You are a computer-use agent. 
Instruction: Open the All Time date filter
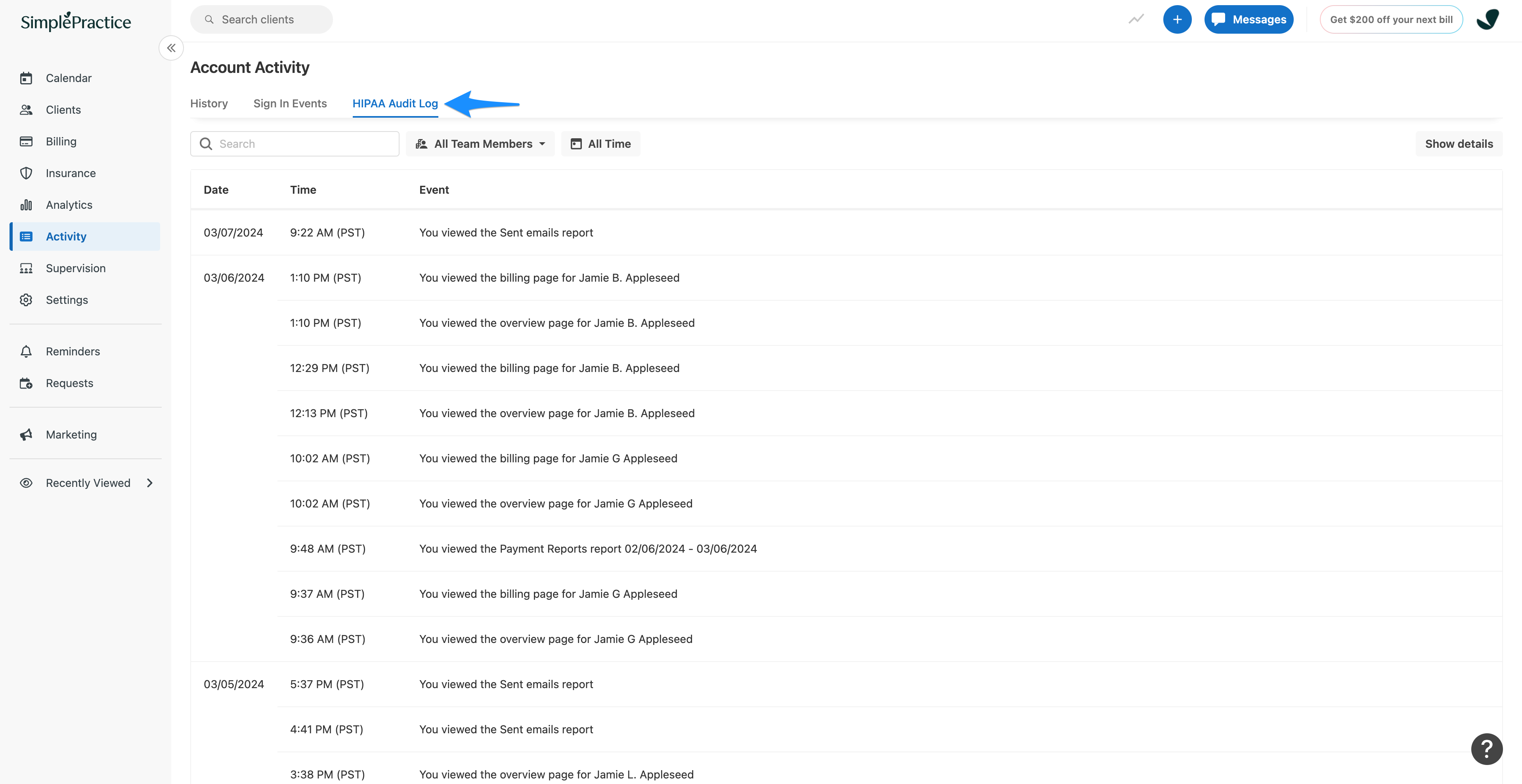pos(600,143)
